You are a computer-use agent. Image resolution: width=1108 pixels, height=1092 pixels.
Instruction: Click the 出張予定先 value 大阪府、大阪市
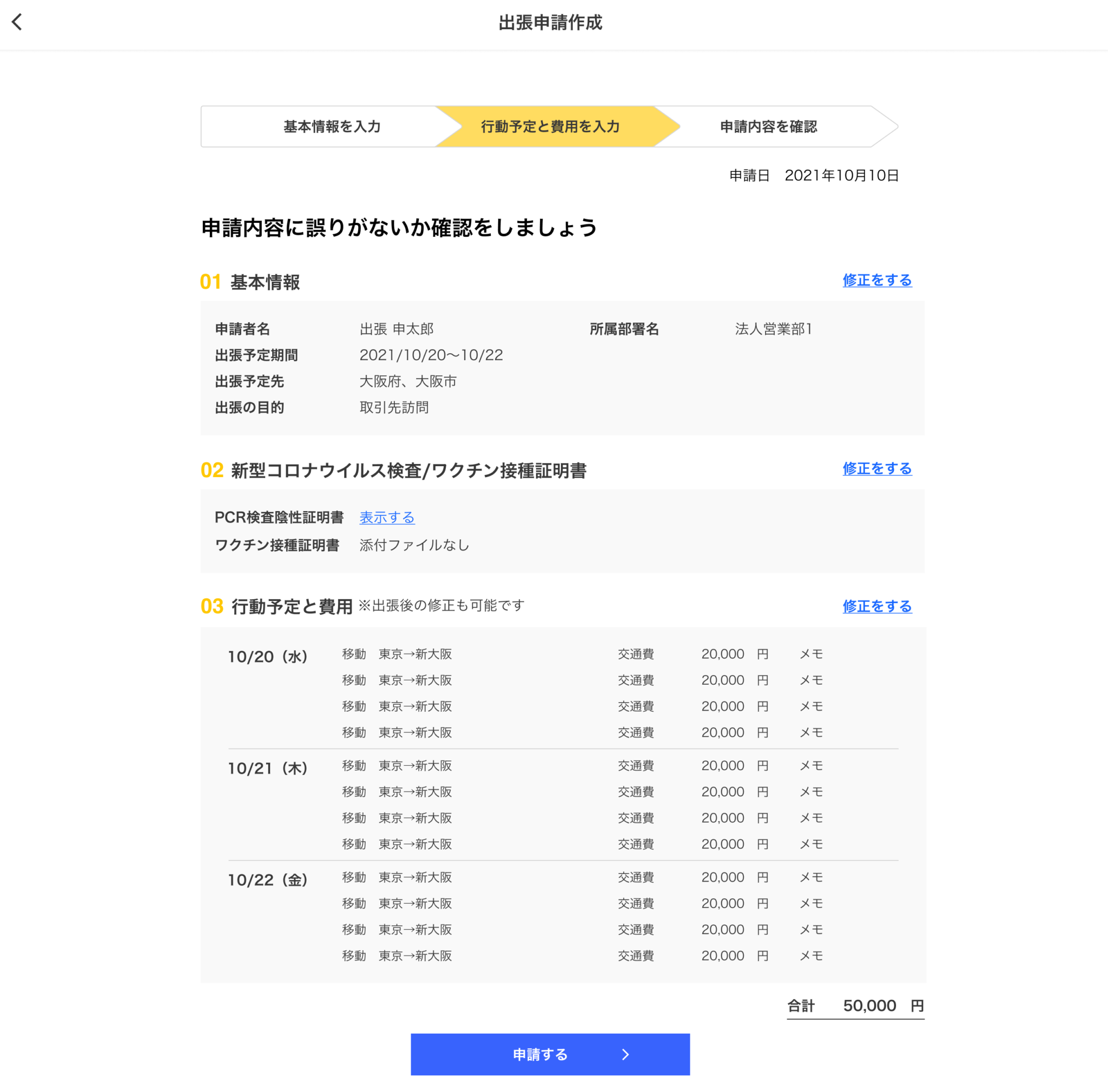(x=408, y=381)
